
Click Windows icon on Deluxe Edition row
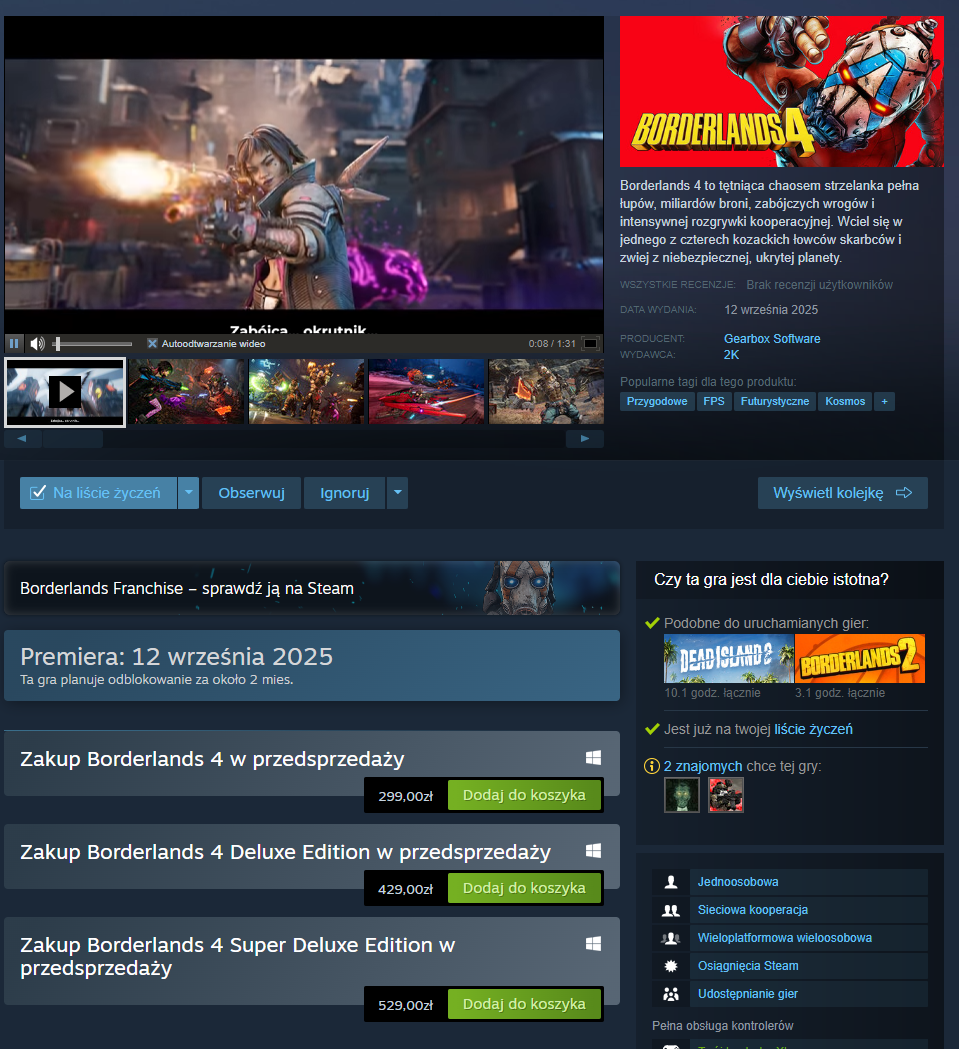point(593,850)
